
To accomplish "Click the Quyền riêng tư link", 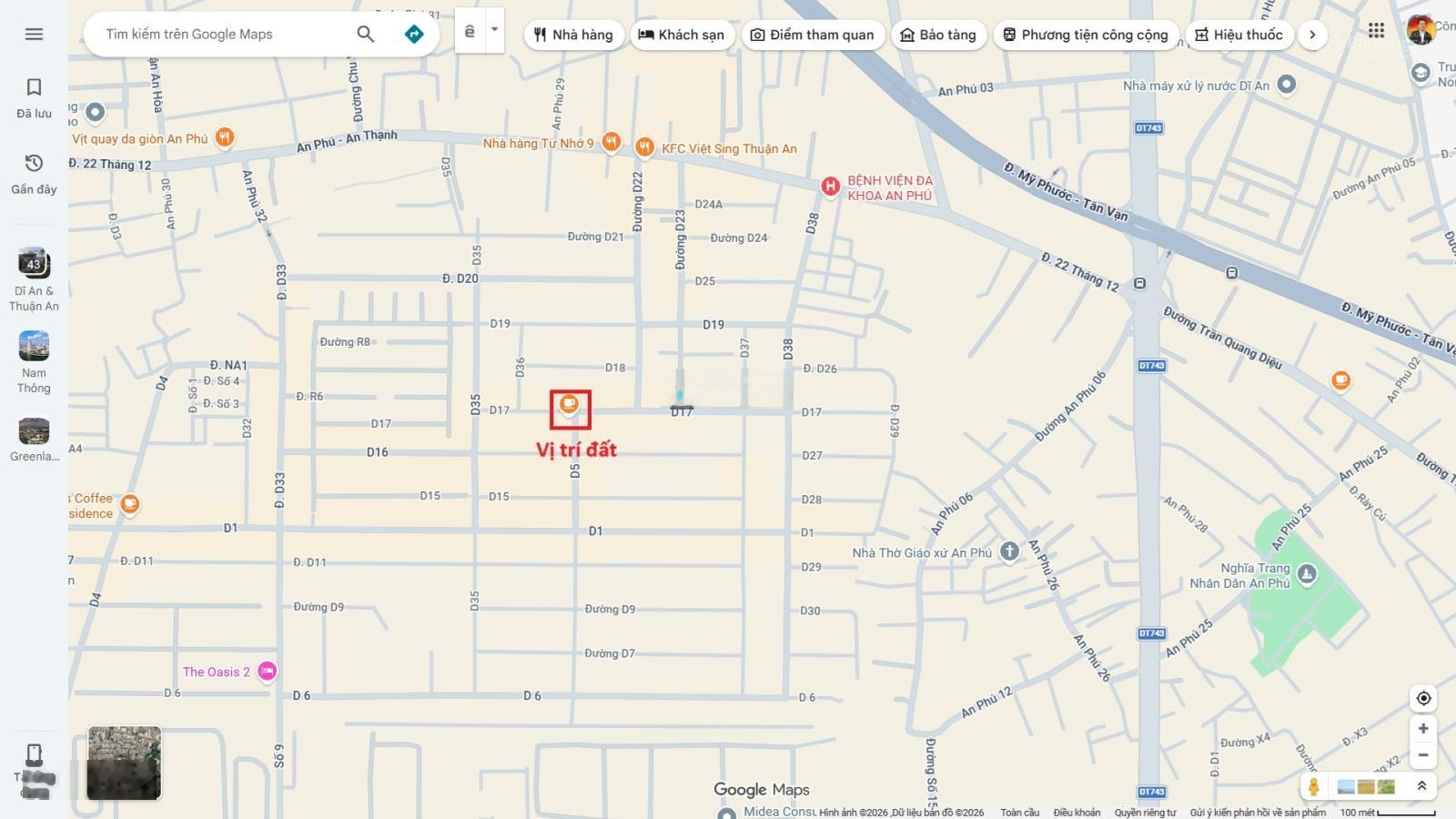I will (1145, 813).
